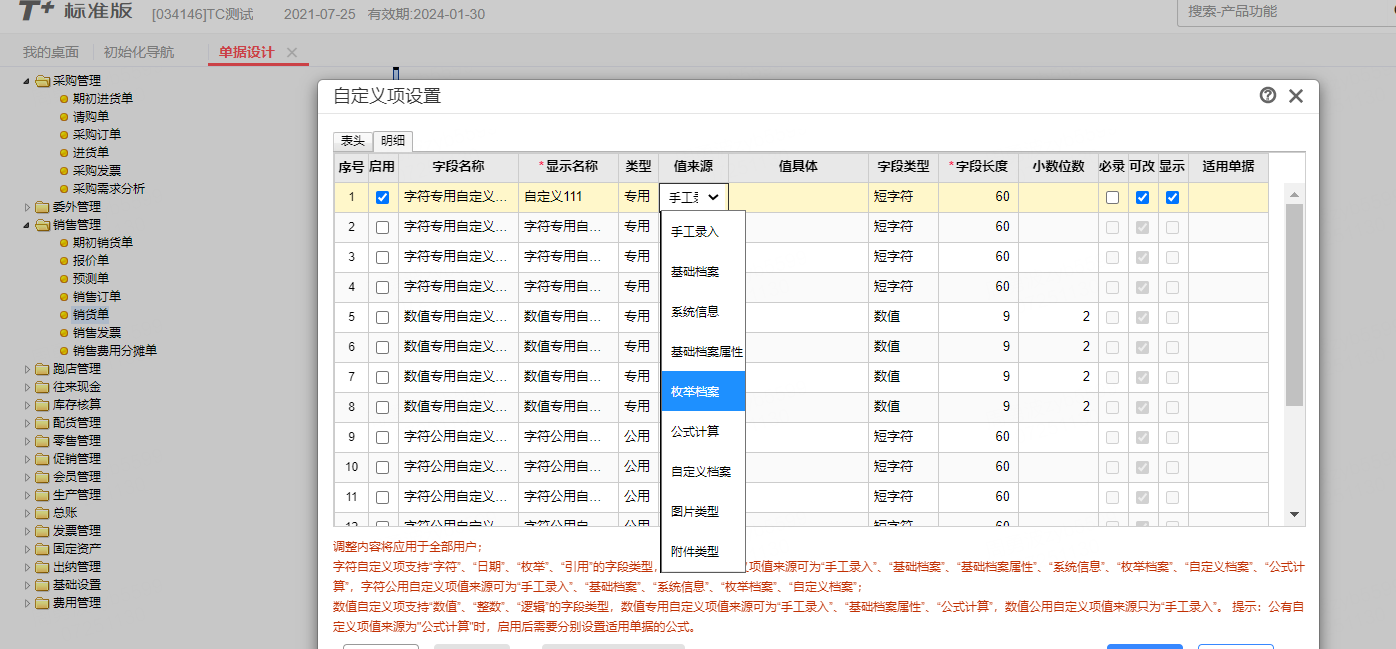The width and height of the screenshot is (1396, 649).
Task: Open 预测单 in the navigation tree
Action: [x=91, y=279]
